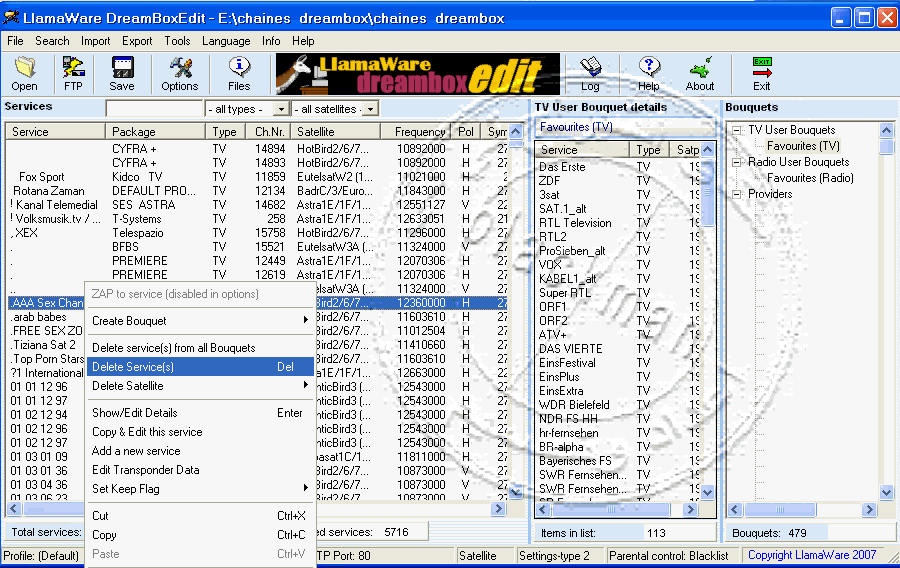
Task: Select Favourites (Radio) in Bouquets tree
Action: point(810,178)
